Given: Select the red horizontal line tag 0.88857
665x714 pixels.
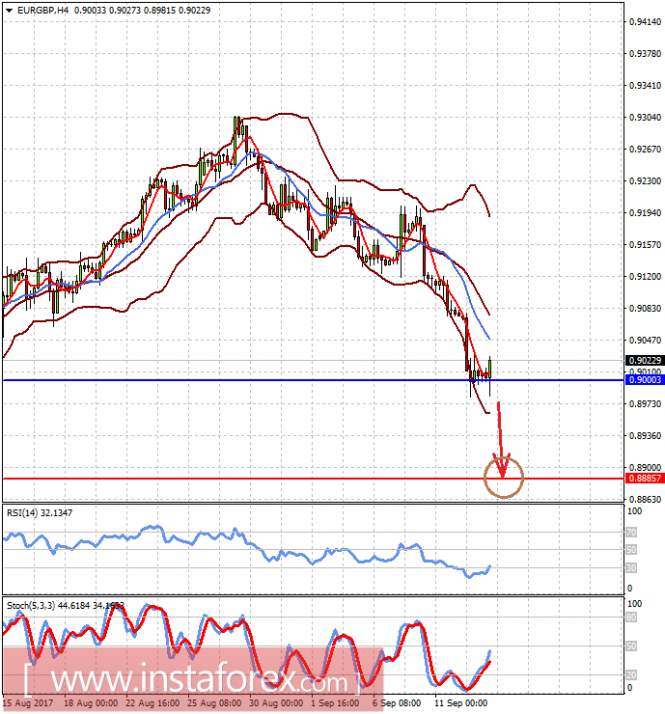Looking at the screenshot, I should pyautogui.click(x=645, y=478).
